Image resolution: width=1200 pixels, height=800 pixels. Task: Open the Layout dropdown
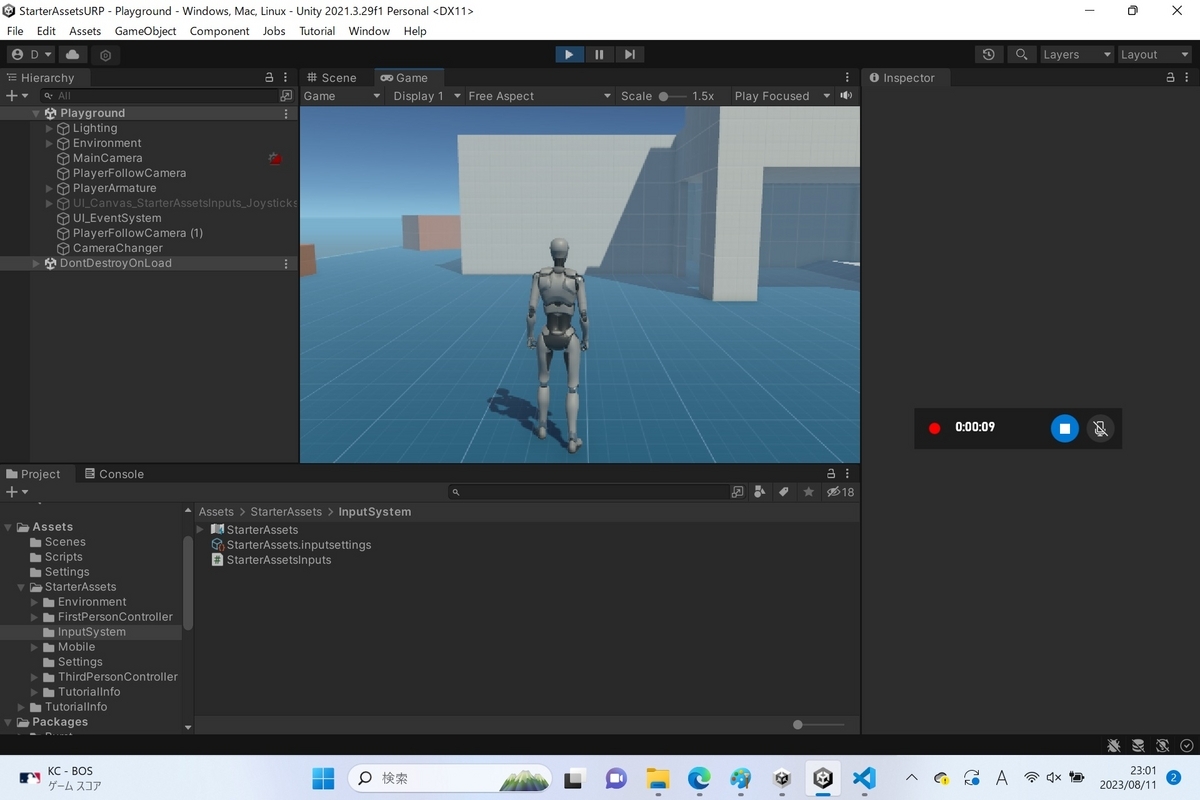tap(1153, 55)
